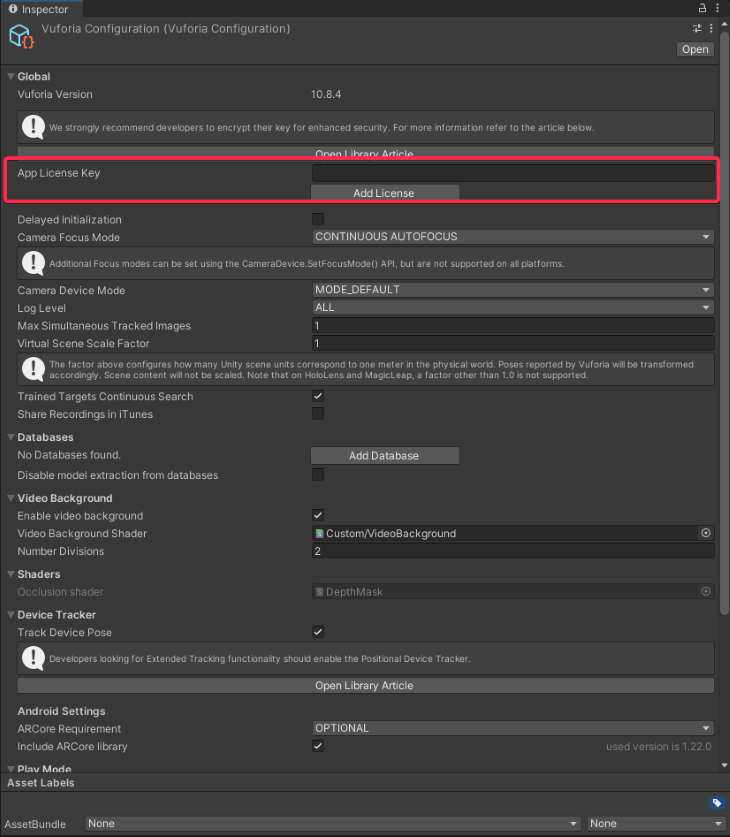730x837 pixels.
Task: Enable the Delayed Initialization checkbox
Action: pyautogui.click(x=318, y=219)
